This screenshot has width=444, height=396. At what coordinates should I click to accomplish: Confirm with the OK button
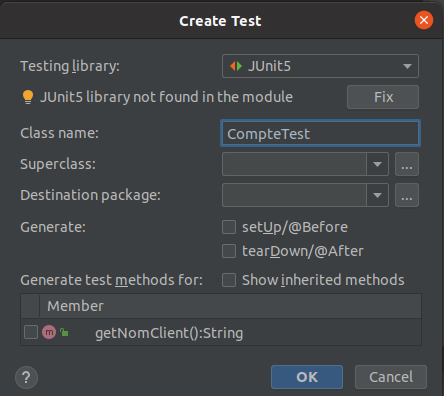[307, 377]
